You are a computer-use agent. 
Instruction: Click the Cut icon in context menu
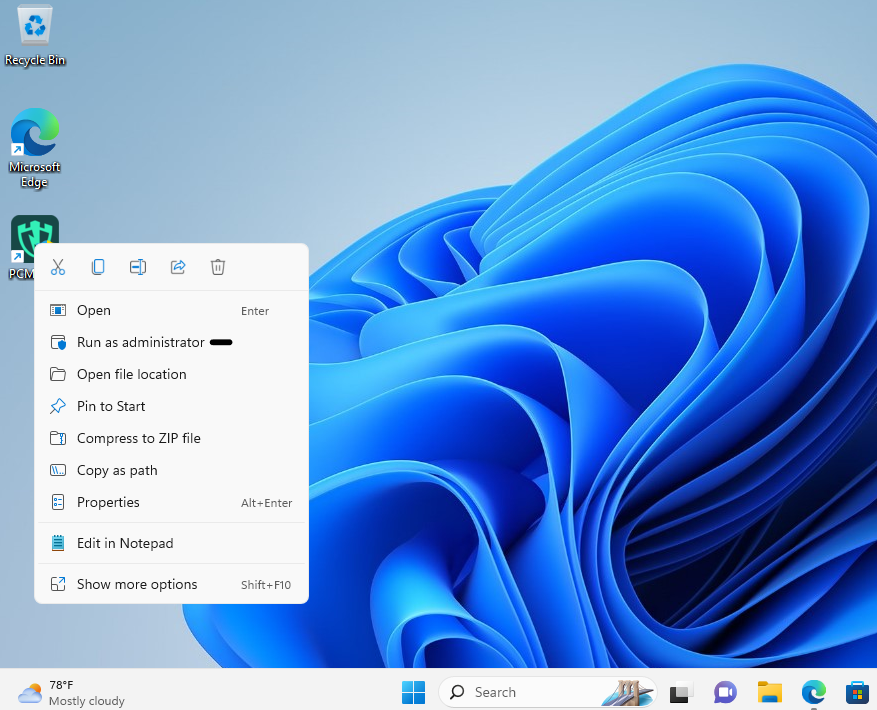[58, 267]
